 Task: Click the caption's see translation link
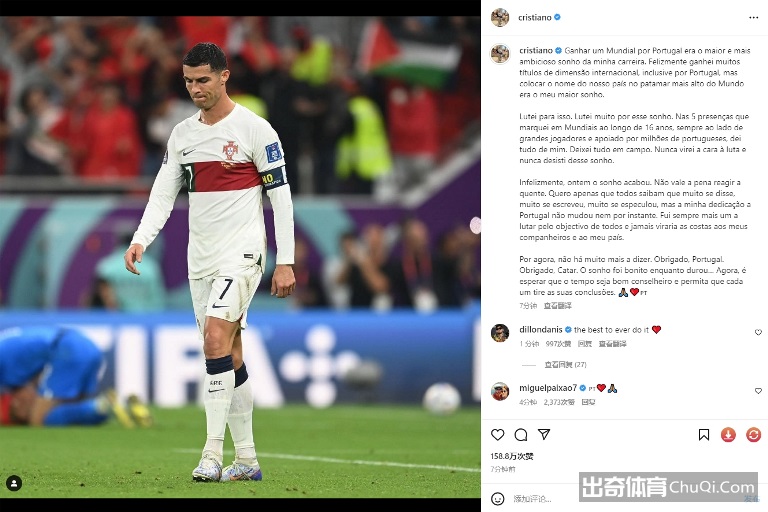(557, 306)
